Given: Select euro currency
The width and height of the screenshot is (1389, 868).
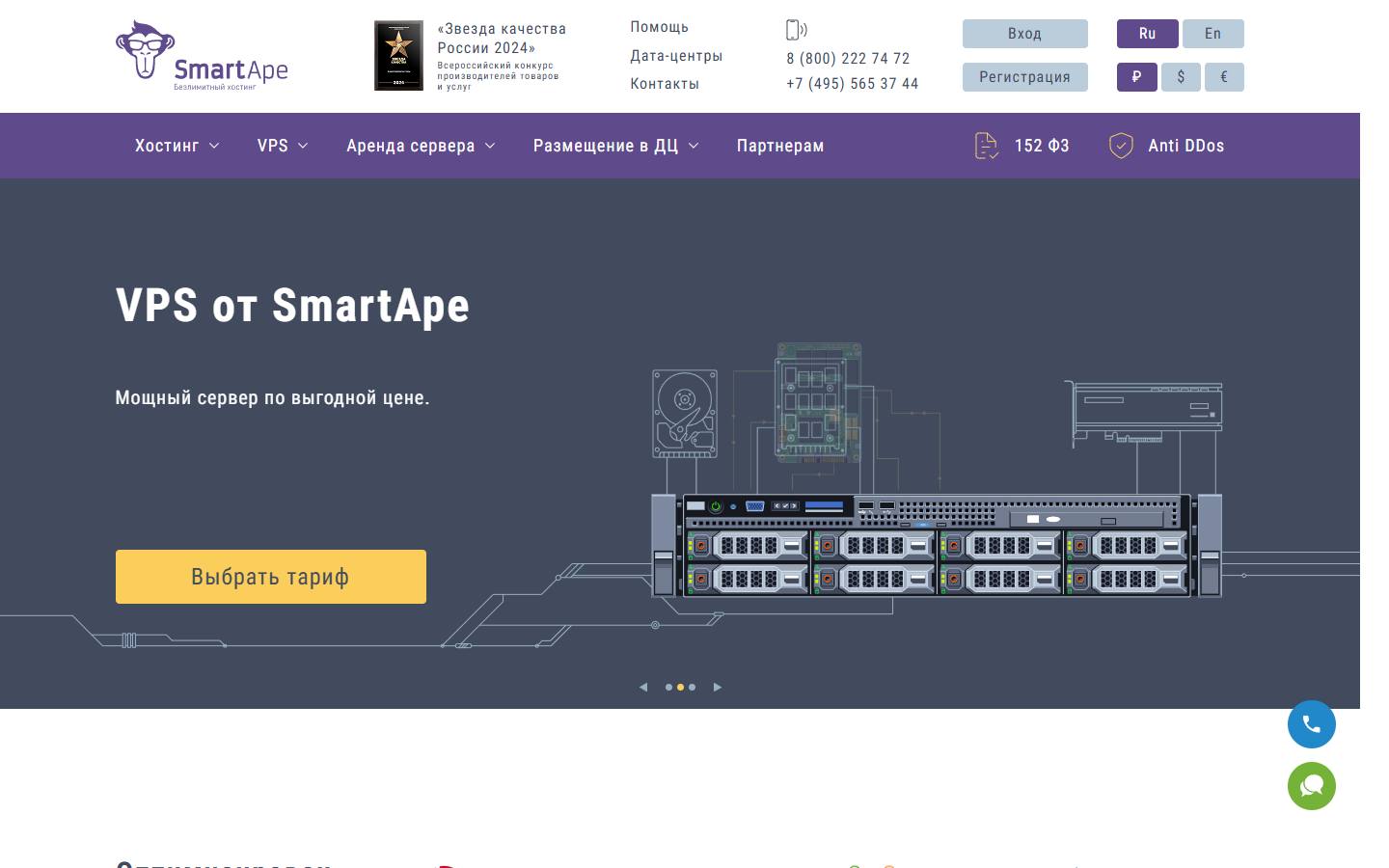Looking at the screenshot, I should pyautogui.click(x=1224, y=77).
